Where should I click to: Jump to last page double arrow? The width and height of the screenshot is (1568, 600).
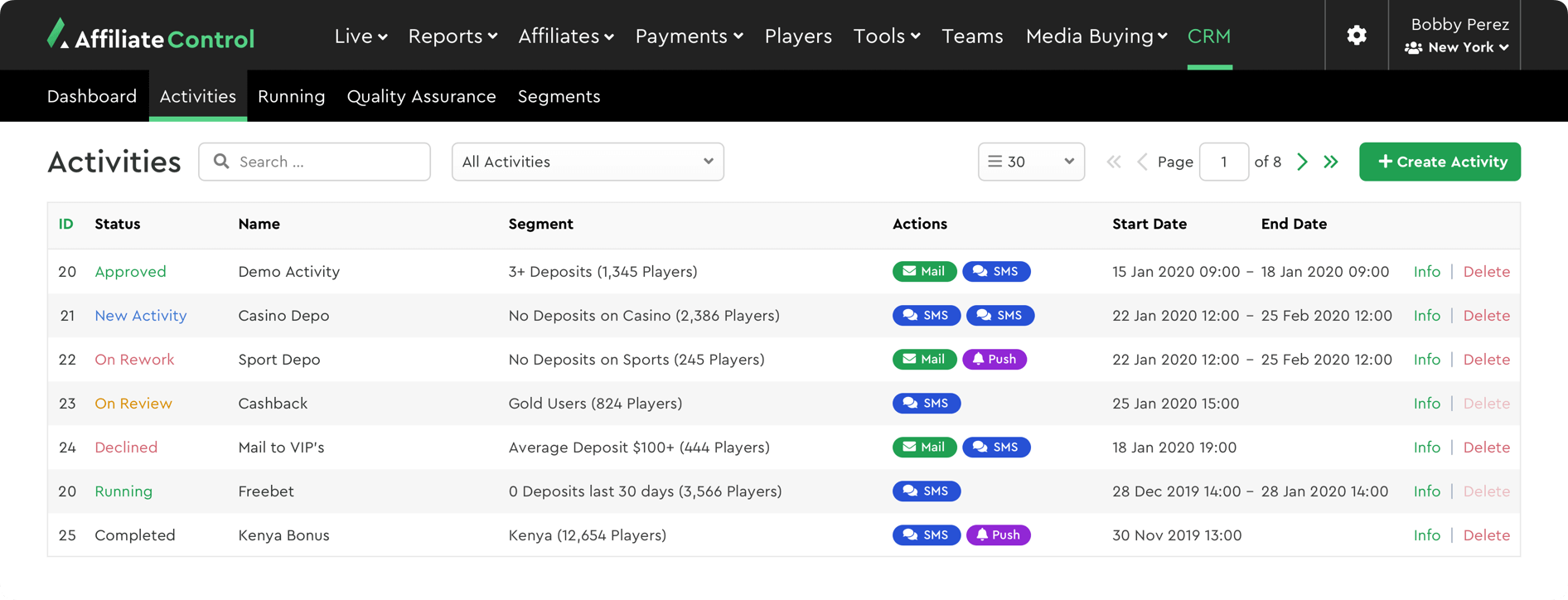1331,162
